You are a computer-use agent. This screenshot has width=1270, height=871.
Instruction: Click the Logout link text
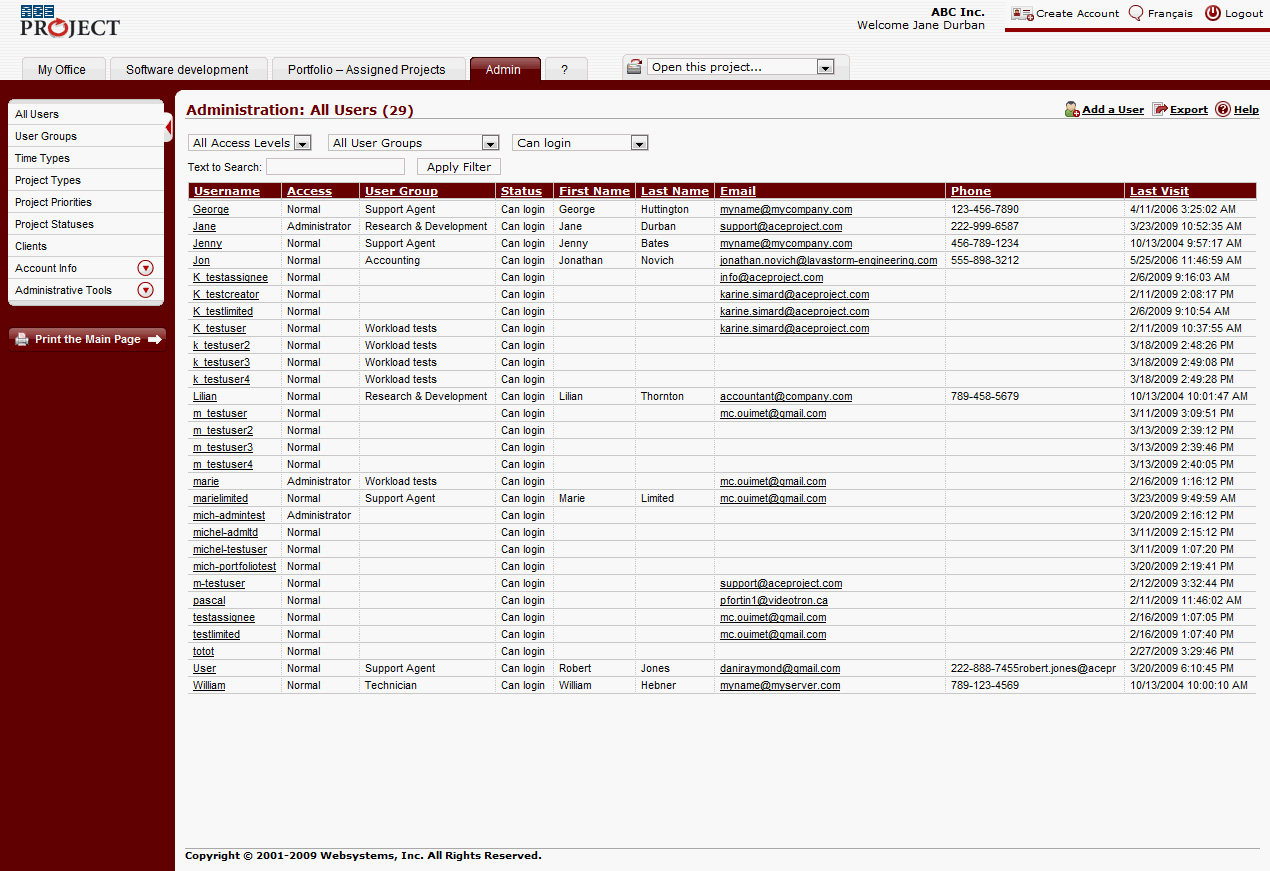click(x=1244, y=14)
